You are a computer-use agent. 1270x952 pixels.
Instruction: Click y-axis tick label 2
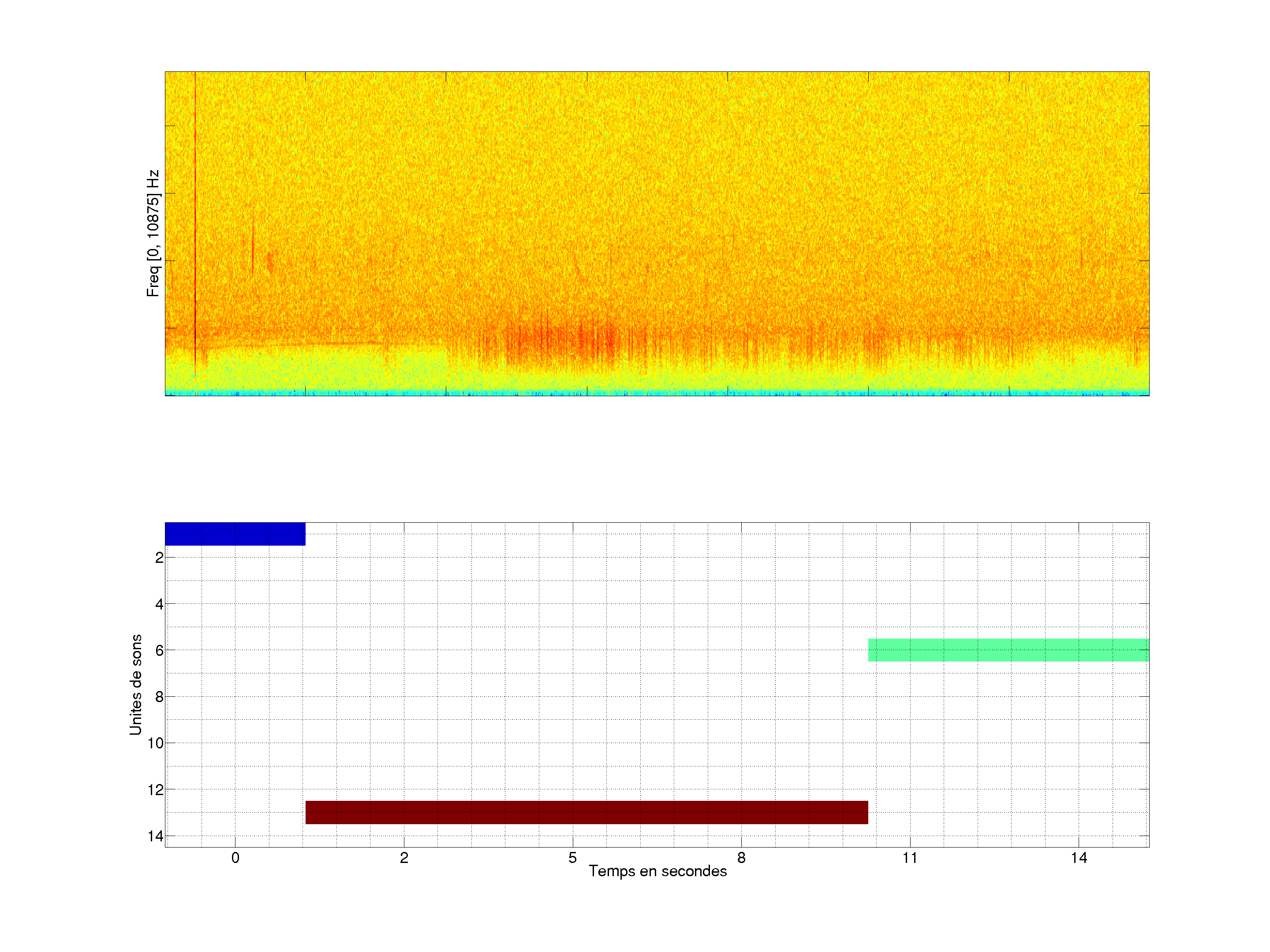(x=159, y=558)
